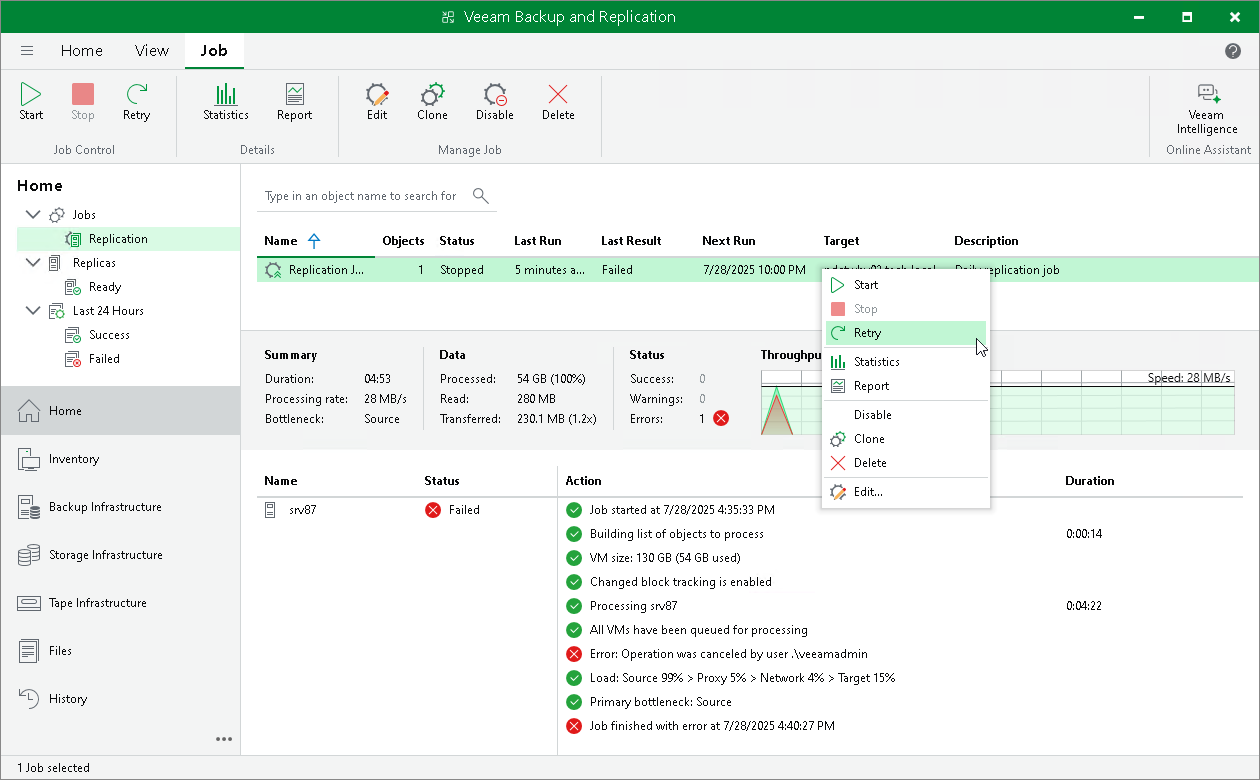
Task: Click 'Processing srv87' action entry
Action: [633, 606]
